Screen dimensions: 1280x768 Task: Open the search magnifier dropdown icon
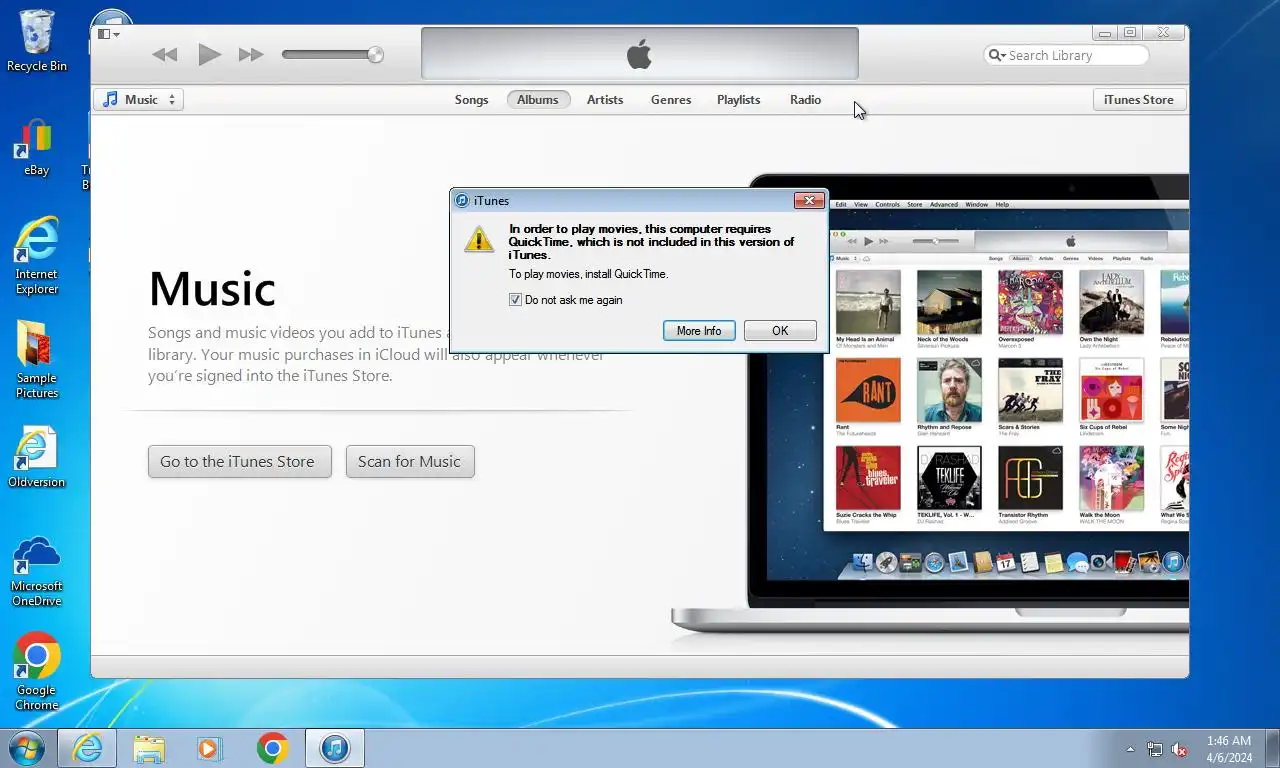pyautogui.click(x=996, y=55)
